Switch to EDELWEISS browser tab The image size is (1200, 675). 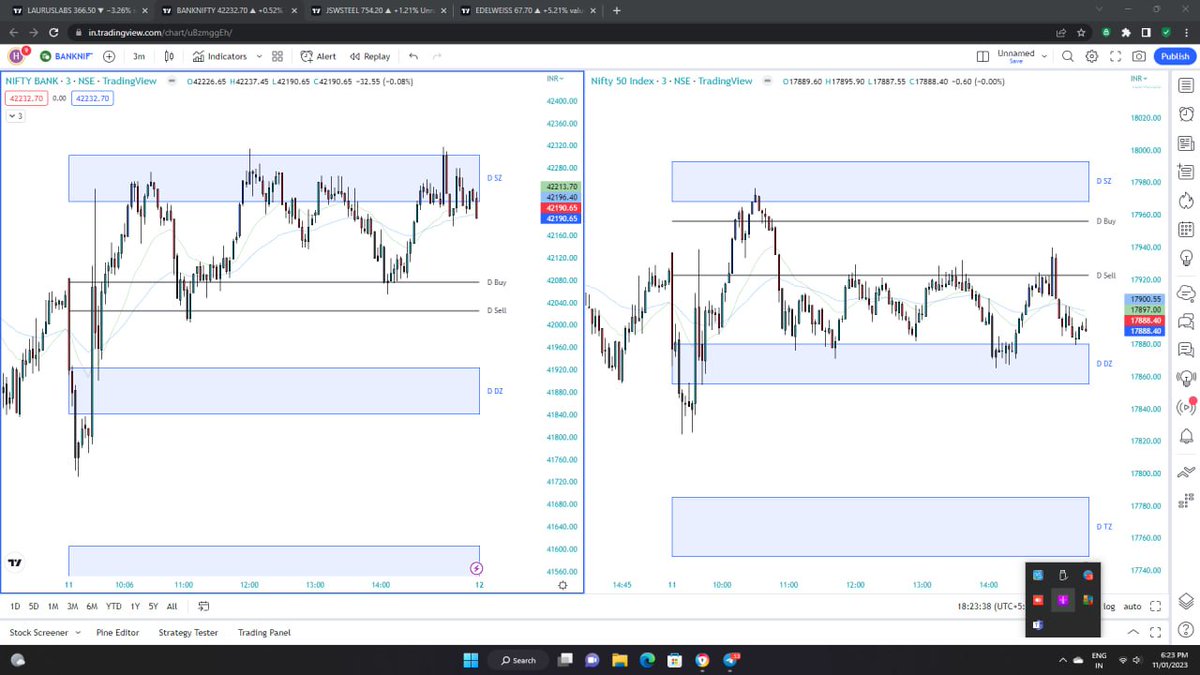527,10
